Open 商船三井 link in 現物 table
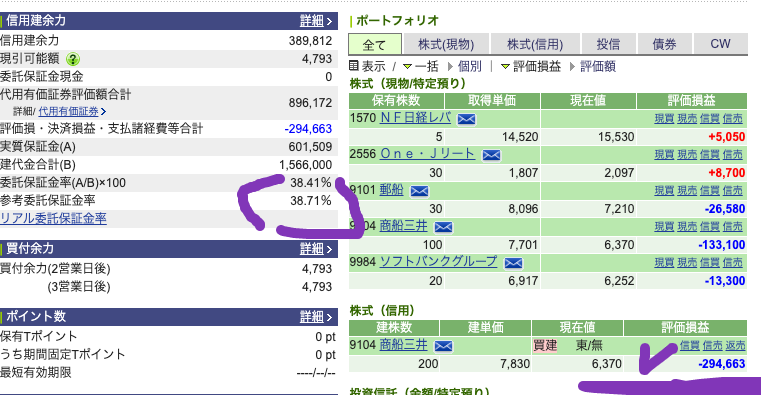Image resolution: width=761 pixels, height=395 pixels. pos(404,226)
